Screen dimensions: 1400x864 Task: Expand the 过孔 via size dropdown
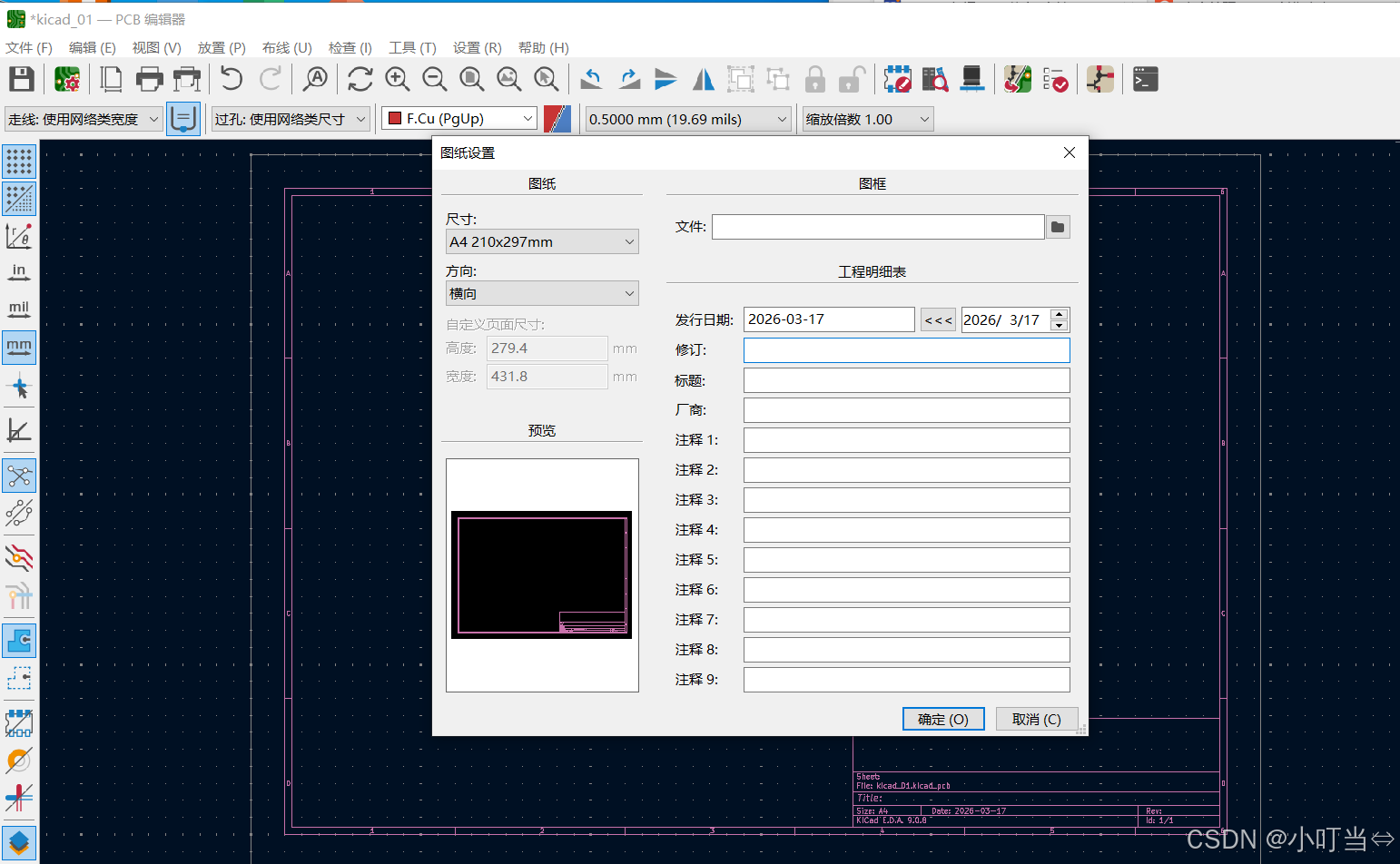291,119
